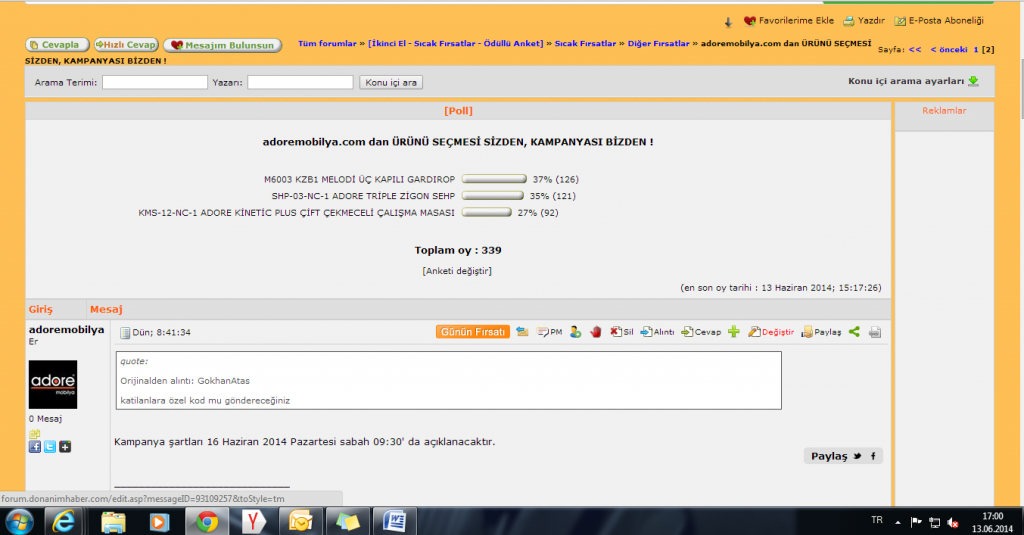Open page 1 of the thread
The height and width of the screenshot is (535, 1024).
click(x=976, y=50)
